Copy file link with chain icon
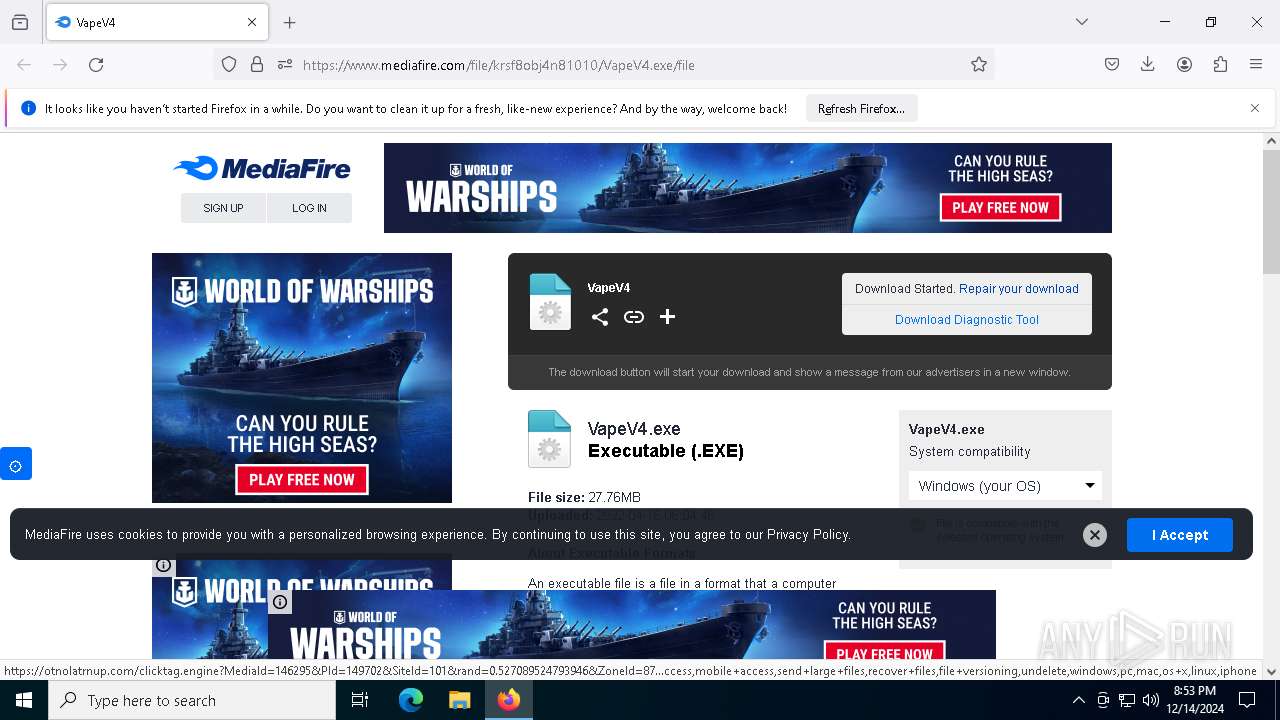Viewport: 1280px width, 720px height. click(634, 317)
